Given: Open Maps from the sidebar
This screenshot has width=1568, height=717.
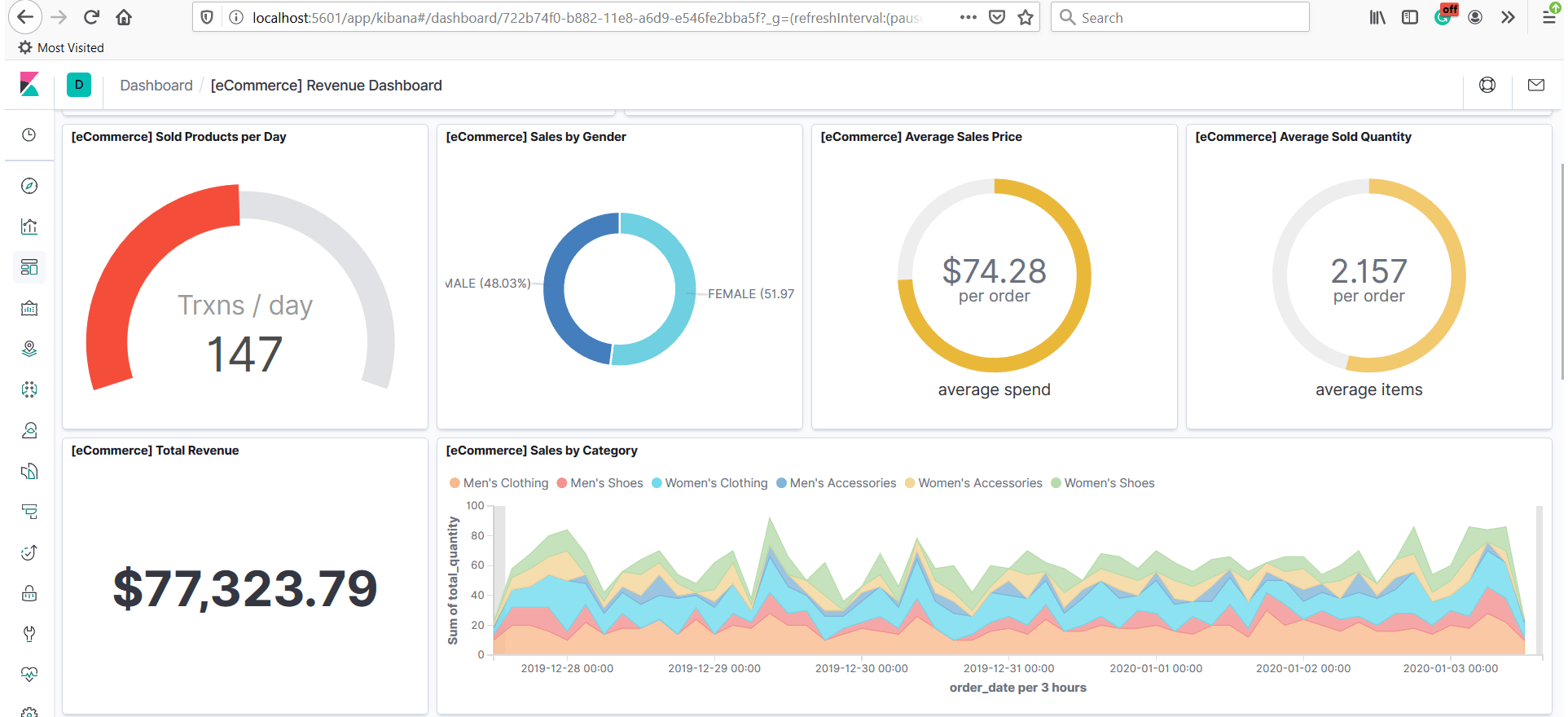Looking at the screenshot, I should 29,349.
